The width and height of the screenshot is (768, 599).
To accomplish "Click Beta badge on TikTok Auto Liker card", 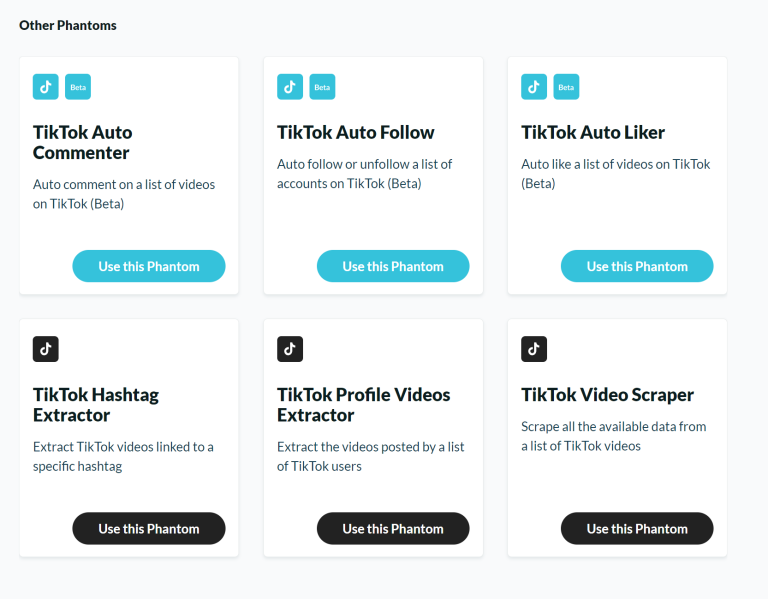I will (x=566, y=87).
